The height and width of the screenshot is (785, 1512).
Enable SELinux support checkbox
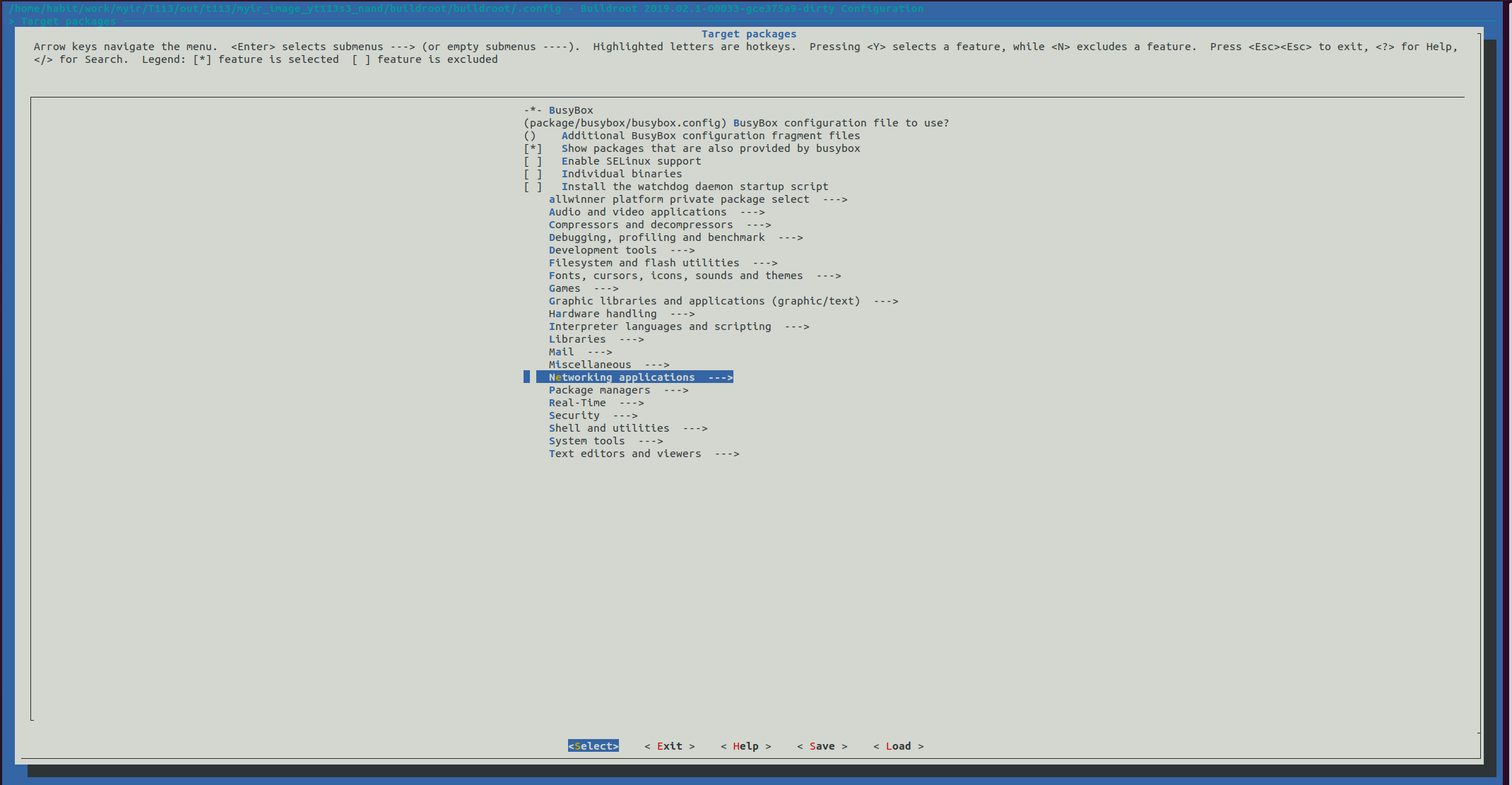click(x=630, y=161)
